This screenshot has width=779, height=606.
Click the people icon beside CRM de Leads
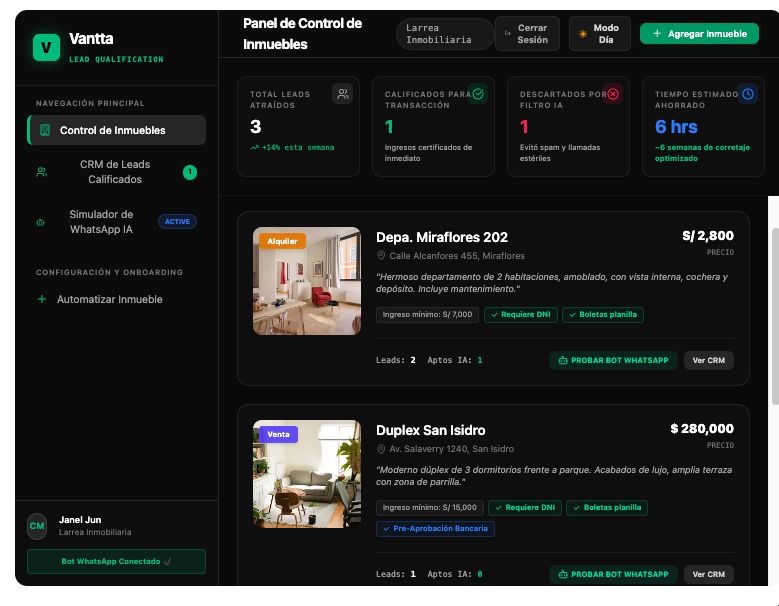(x=42, y=172)
